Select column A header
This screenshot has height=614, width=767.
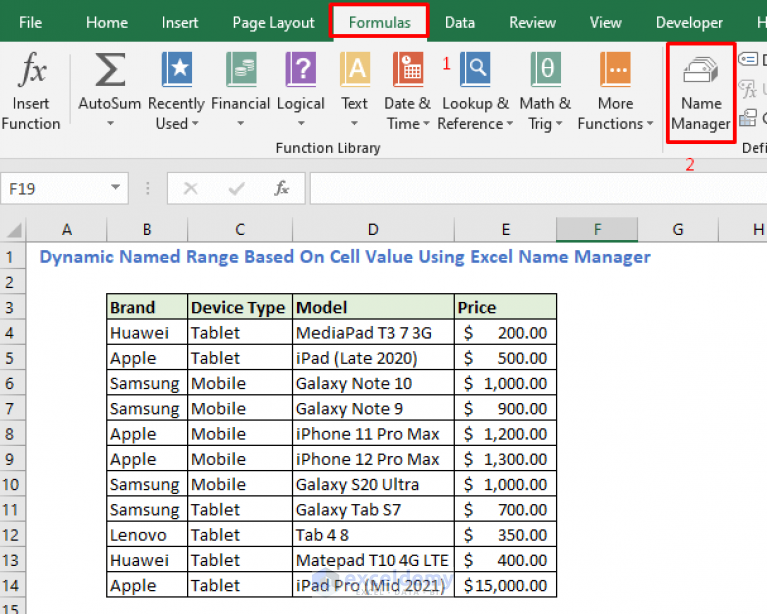pos(67,229)
